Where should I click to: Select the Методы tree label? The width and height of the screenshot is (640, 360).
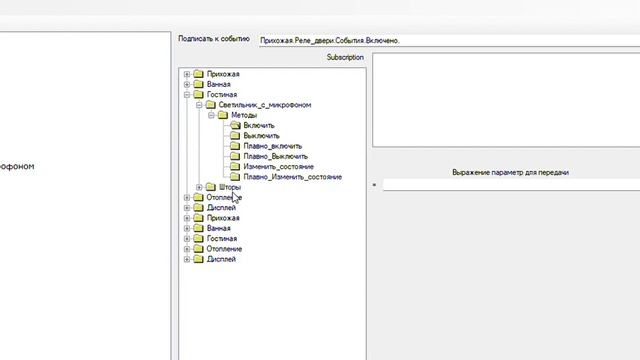(x=244, y=115)
